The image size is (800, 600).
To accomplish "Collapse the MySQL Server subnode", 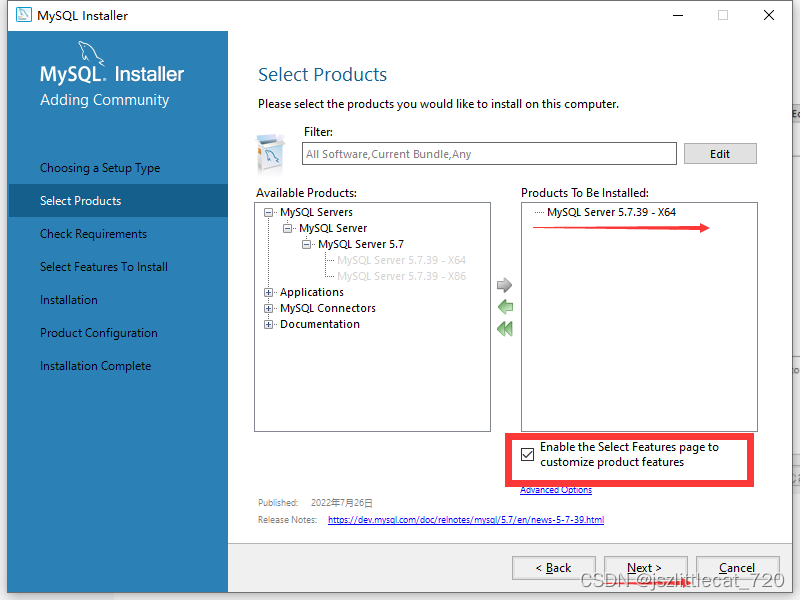I will [x=288, y=228].
